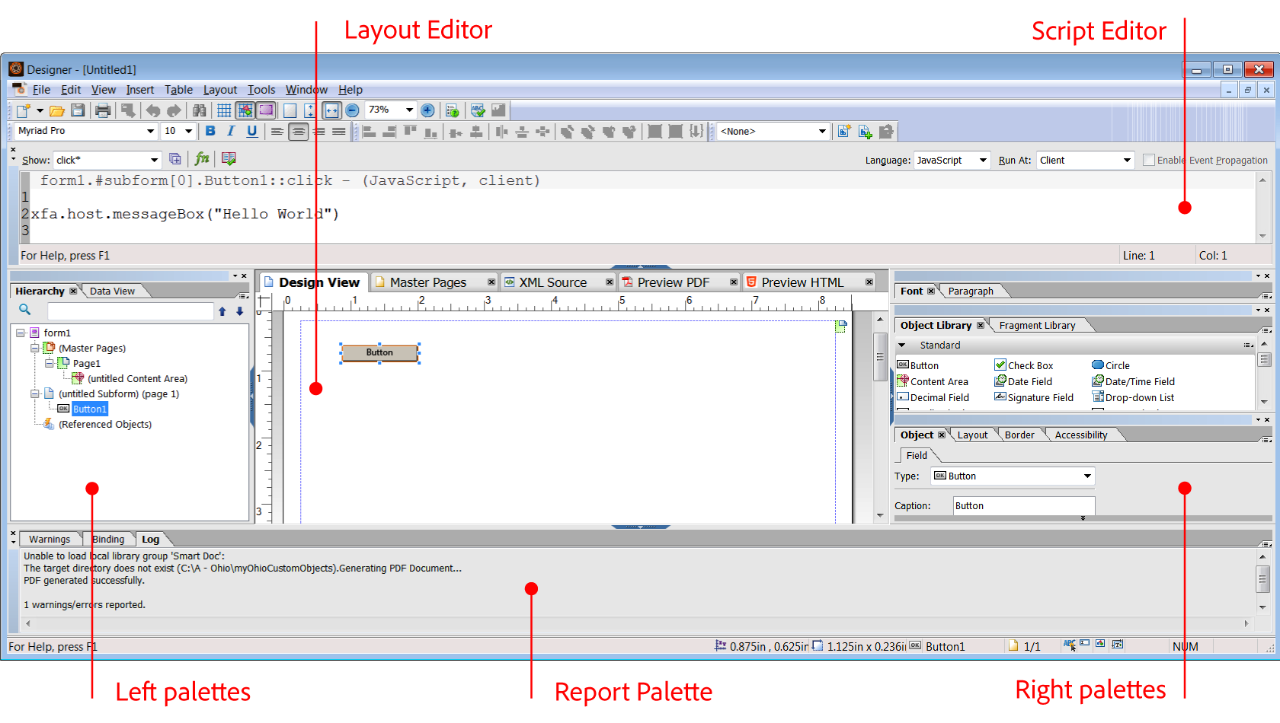Image resolution: width=1280 pixels, height=723 pixels.
Task: Run the spell checker icon in the toolbar
Action: 476,109
